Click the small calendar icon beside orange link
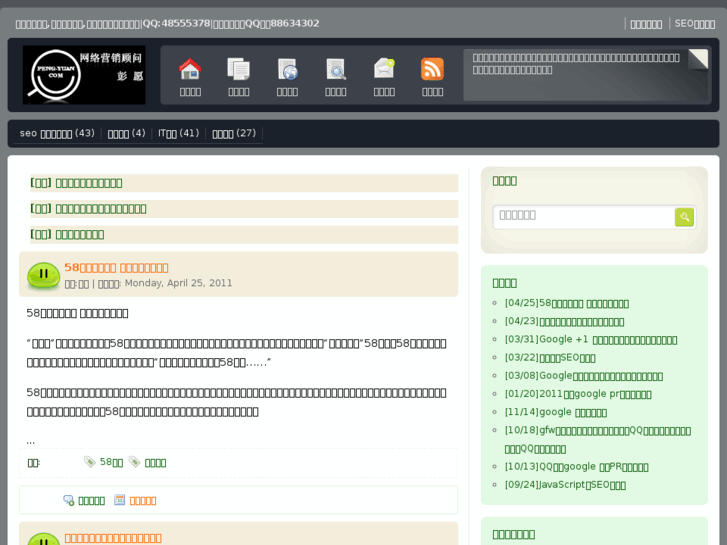 coord(120,500)
